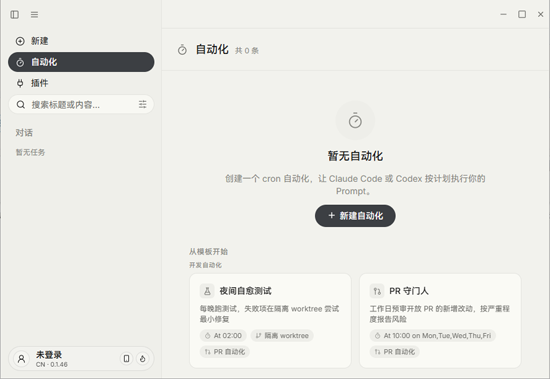550x379 pixels.
Task: Click the 新建 plus-circle icon
Action: [20, 41]
